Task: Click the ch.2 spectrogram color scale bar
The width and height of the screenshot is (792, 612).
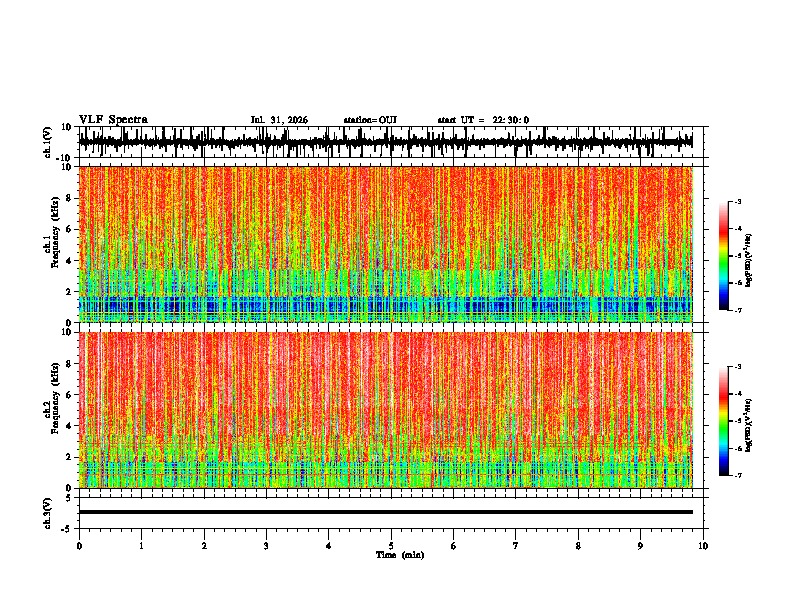Action: point(724,421)
